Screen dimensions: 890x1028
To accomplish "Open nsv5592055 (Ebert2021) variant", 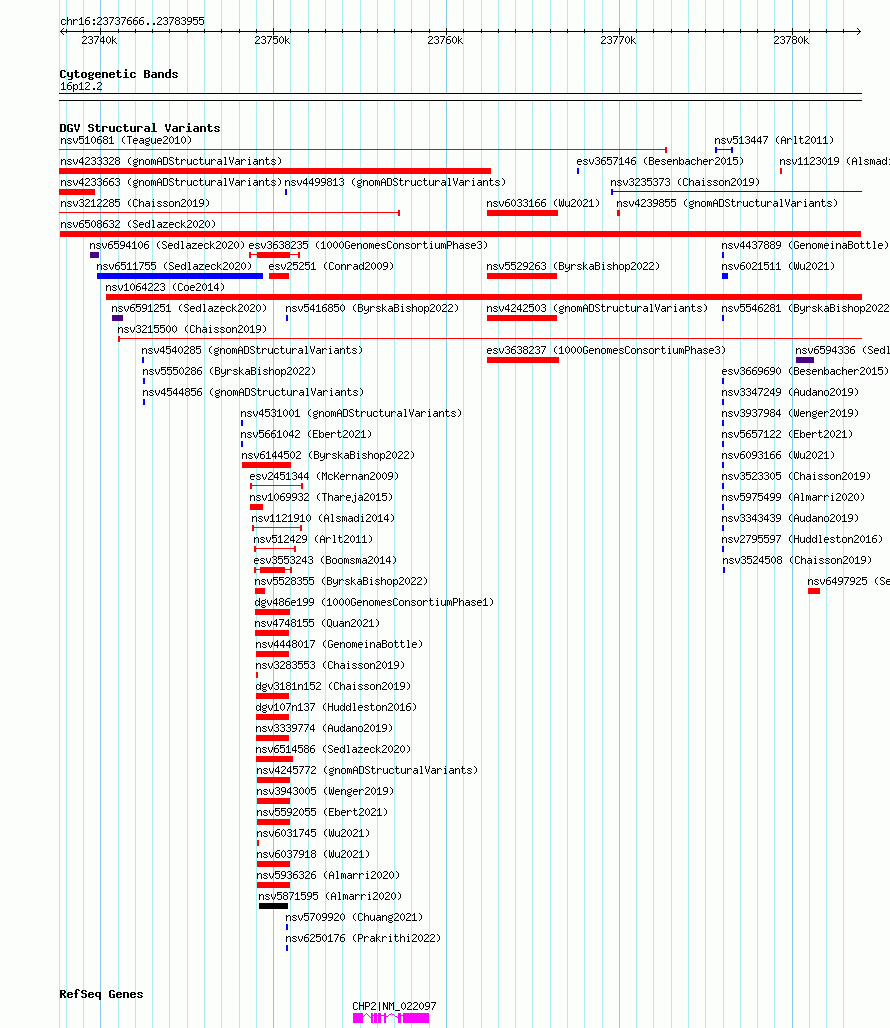I will click(322, 812).
